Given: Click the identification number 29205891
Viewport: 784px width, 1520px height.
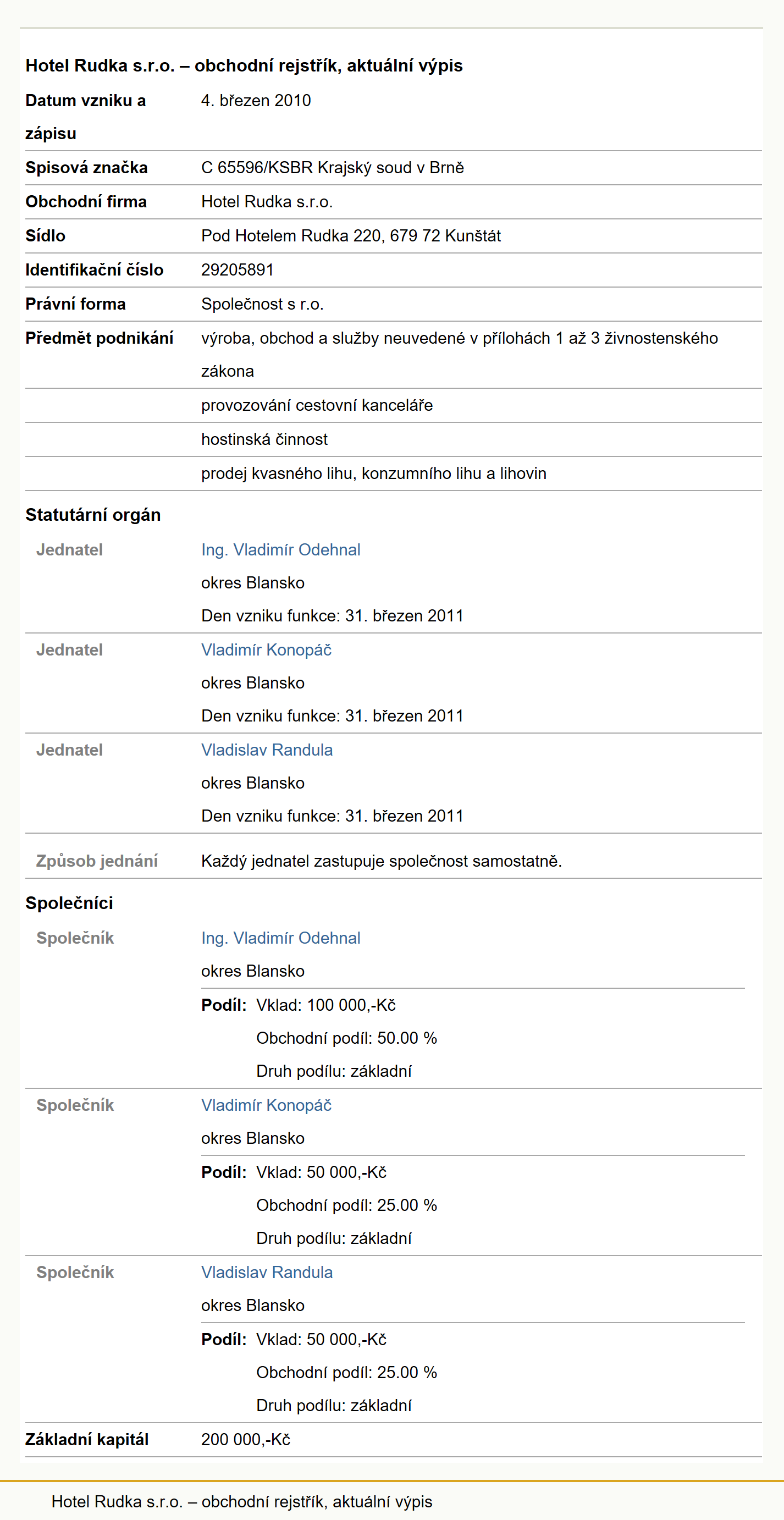Looking at the screenshot, I should tap(238, 269).
